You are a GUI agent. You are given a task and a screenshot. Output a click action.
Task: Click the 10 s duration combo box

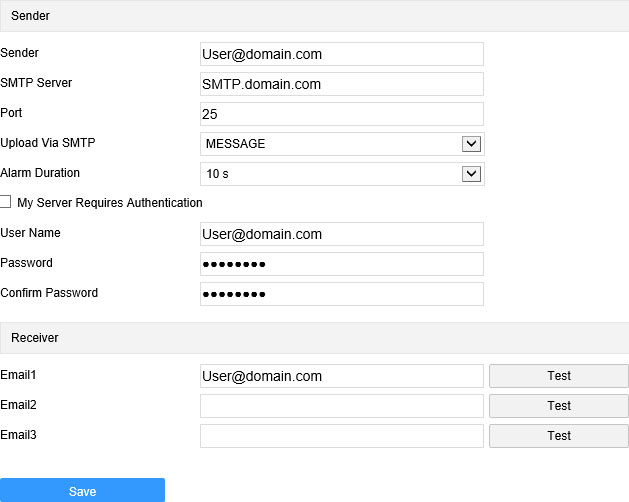click(x=342, y=174)
